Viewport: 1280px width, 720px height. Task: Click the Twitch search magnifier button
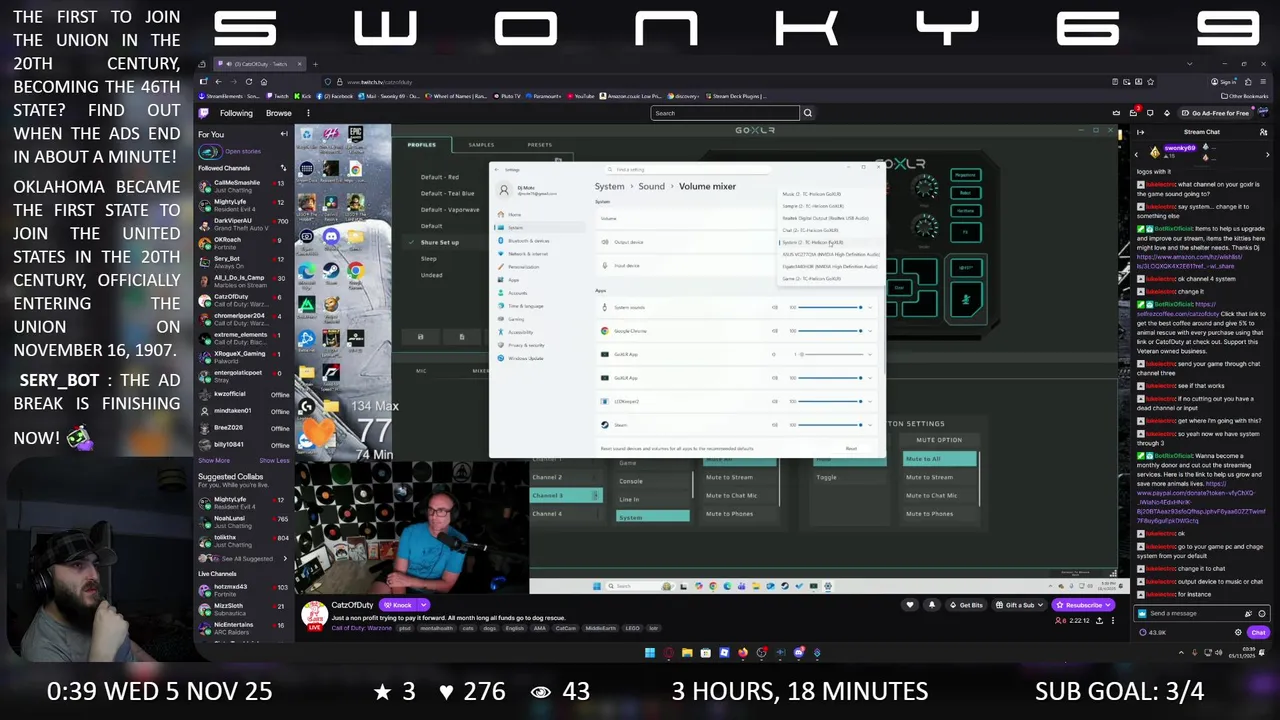(808, 113)
